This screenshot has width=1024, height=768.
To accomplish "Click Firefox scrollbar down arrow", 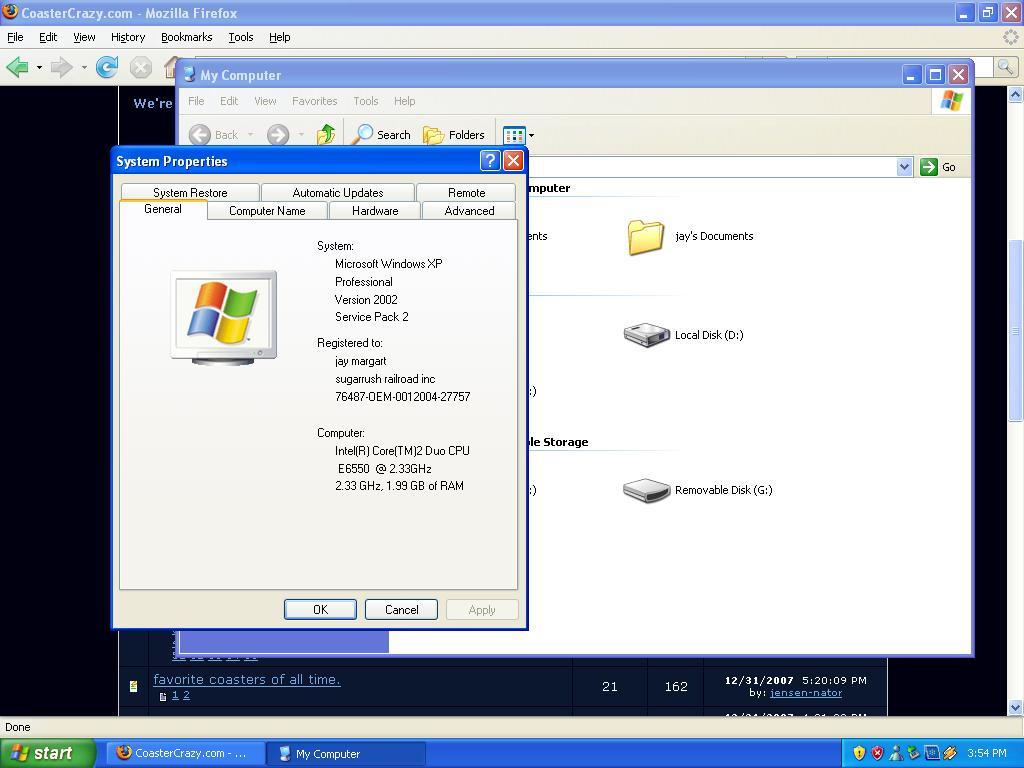I will click(x=1016, y=707).
